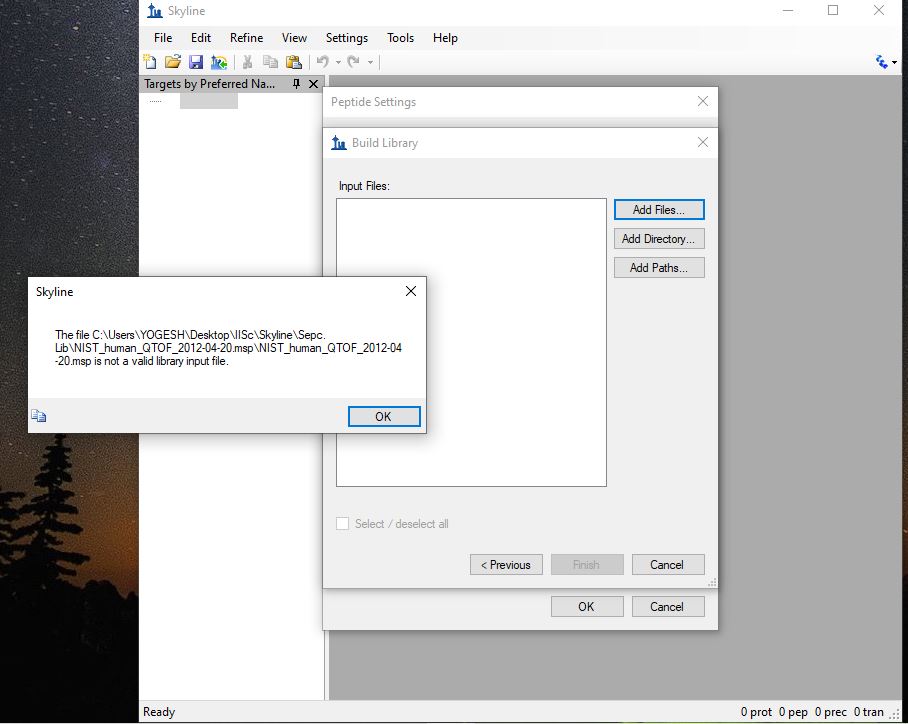
Task: Click the Save disk toolbar icon
Action: coord(196,61)
